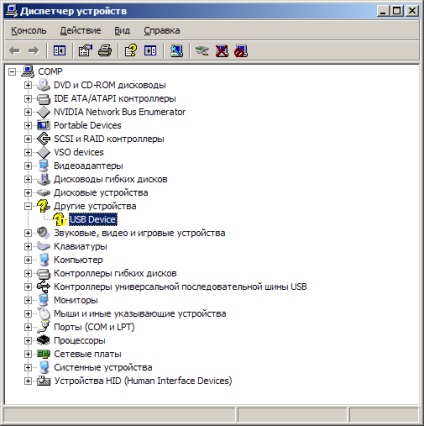This screenshot has height=426, width=424.
Task: Select the USB Device entry
Action: pos(93,220)
